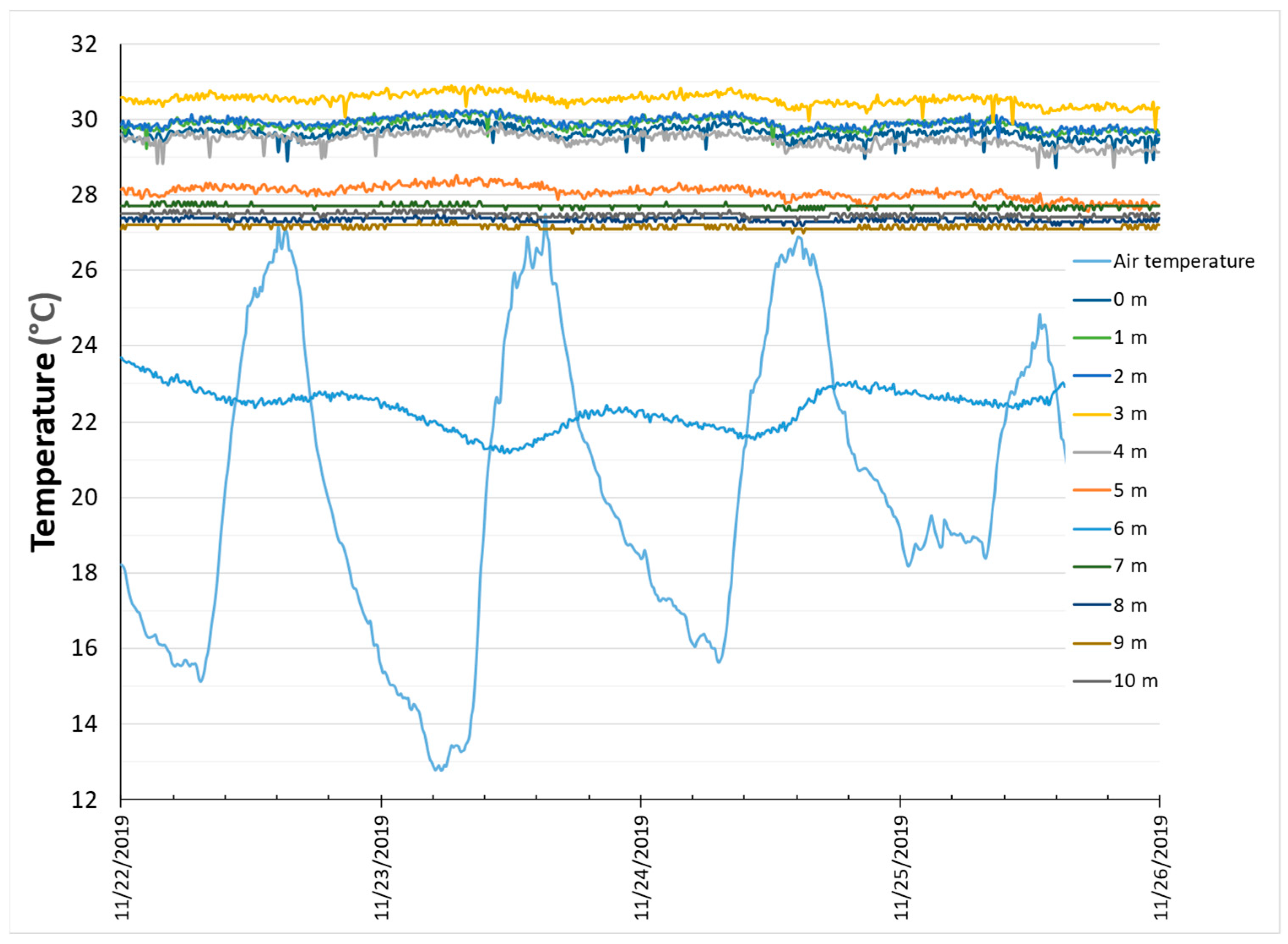This screenshot has height=944, width=1288.
Task: Click the Temperature (°C) axis title
Action: [x=45, y=422]
